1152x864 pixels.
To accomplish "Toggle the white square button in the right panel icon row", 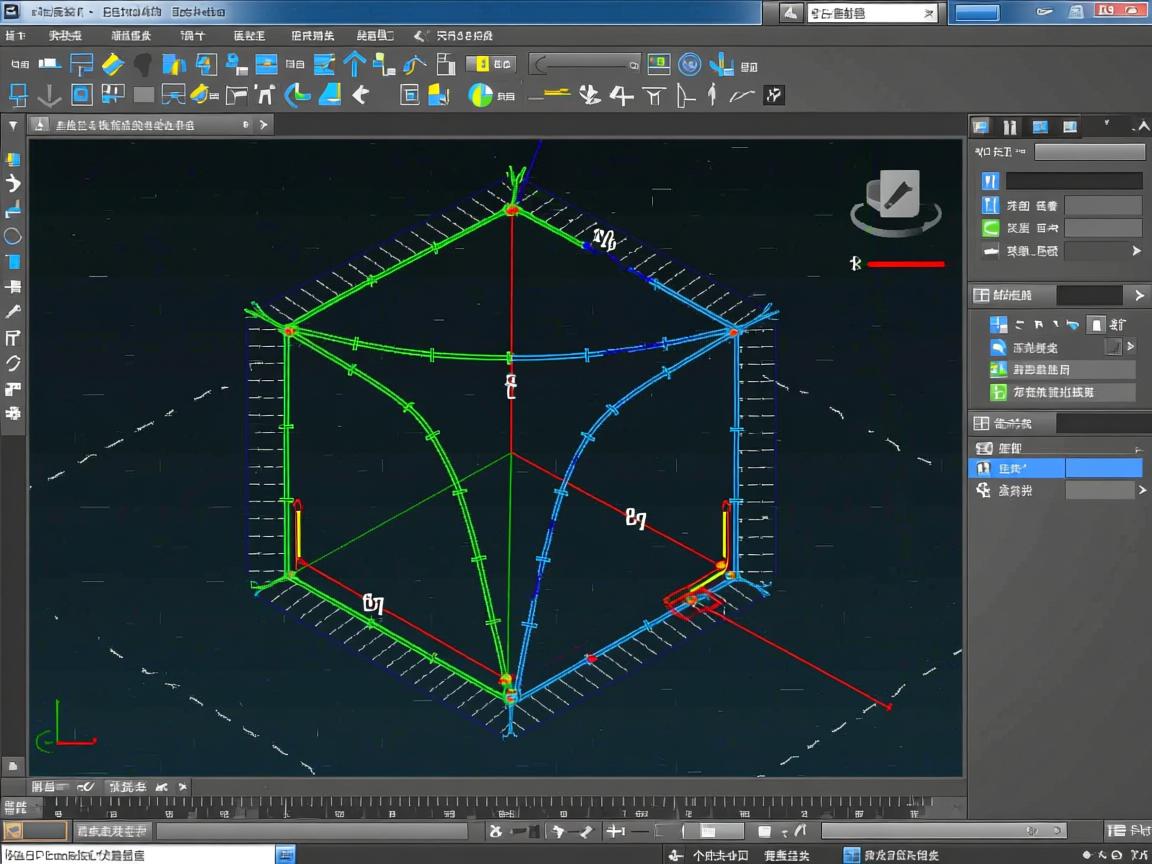I will 1096,324.
